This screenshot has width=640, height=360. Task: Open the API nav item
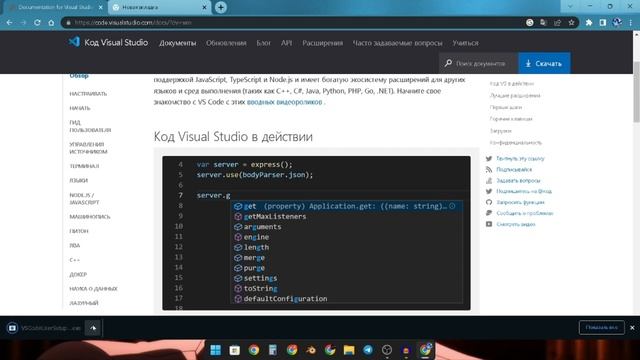[286, 43]
